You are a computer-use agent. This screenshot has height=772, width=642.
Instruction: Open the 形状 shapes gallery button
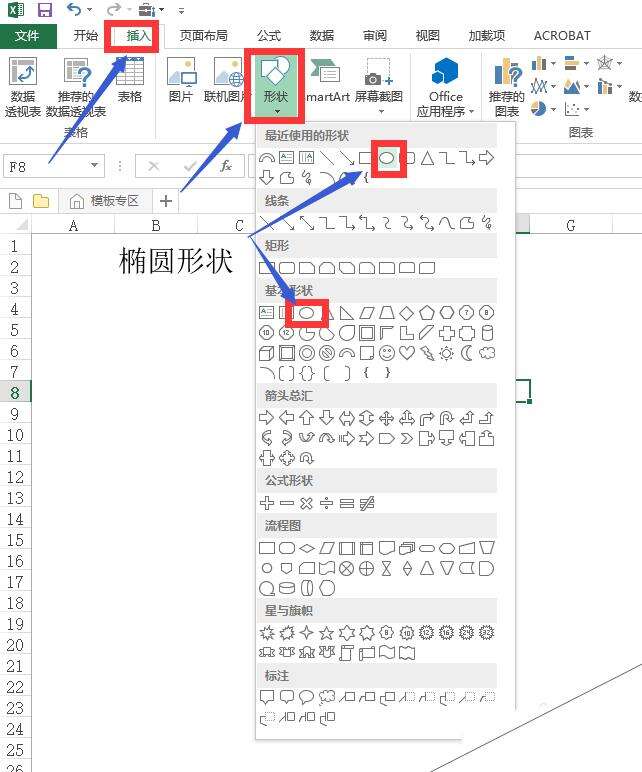(x=275, y=85)
